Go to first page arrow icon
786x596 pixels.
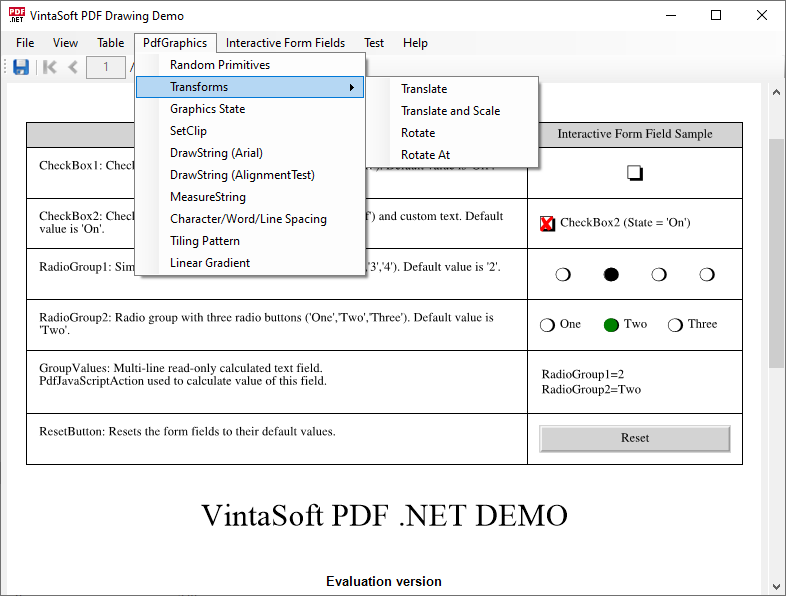tap(49, 67)
